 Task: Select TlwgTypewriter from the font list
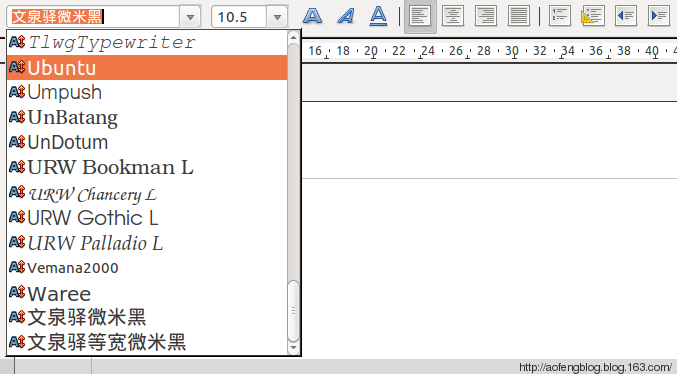pyautogui.click(x=147, y=42)
